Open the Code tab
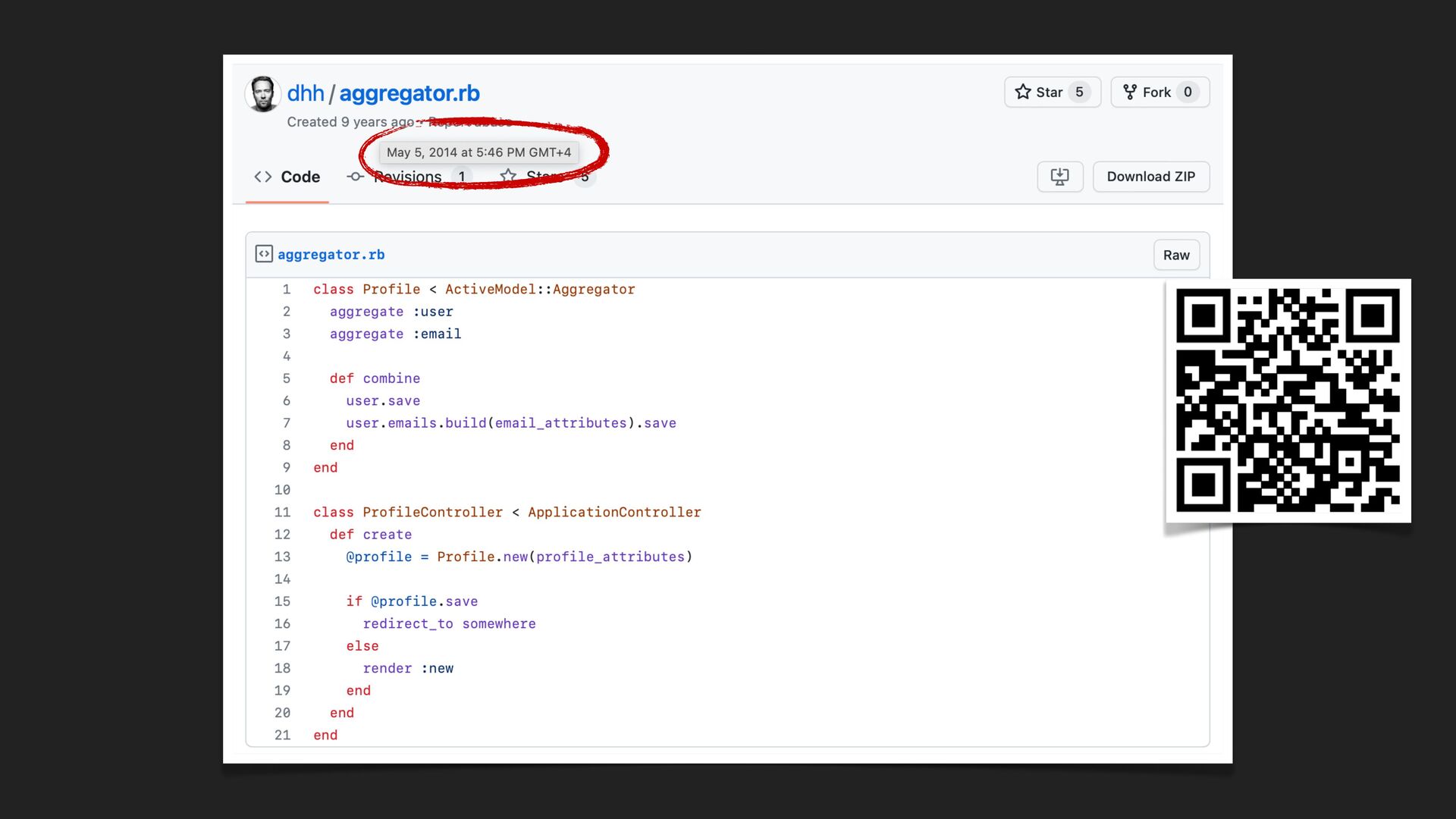The image size is (1456, 819). click(x=300, y=177)
